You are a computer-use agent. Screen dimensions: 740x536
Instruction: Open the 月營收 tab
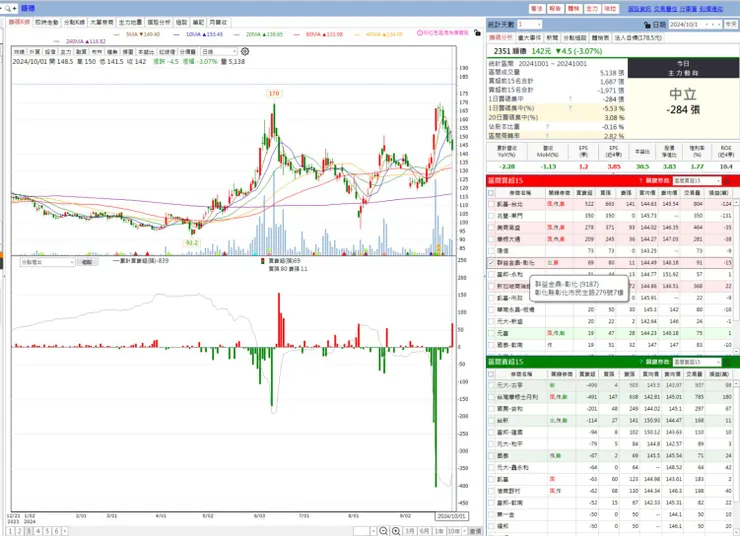pyautogui.click(x=218, y=22)
